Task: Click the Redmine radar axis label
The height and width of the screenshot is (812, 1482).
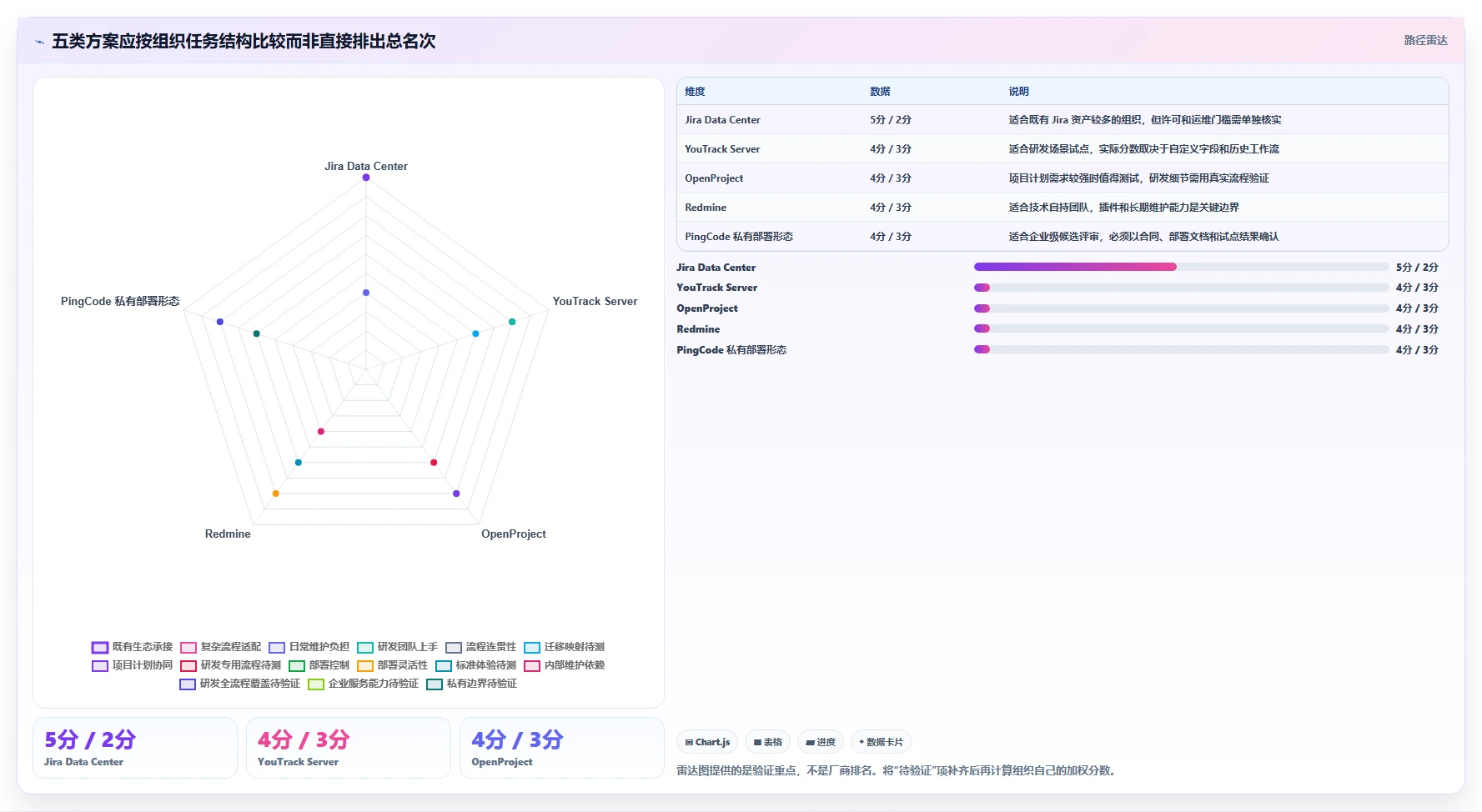Action: 228,534
